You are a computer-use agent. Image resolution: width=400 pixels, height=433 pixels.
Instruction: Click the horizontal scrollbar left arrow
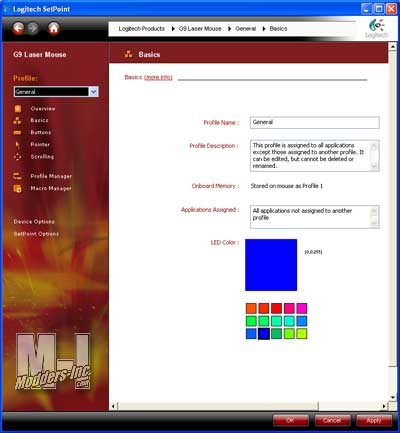113,406
